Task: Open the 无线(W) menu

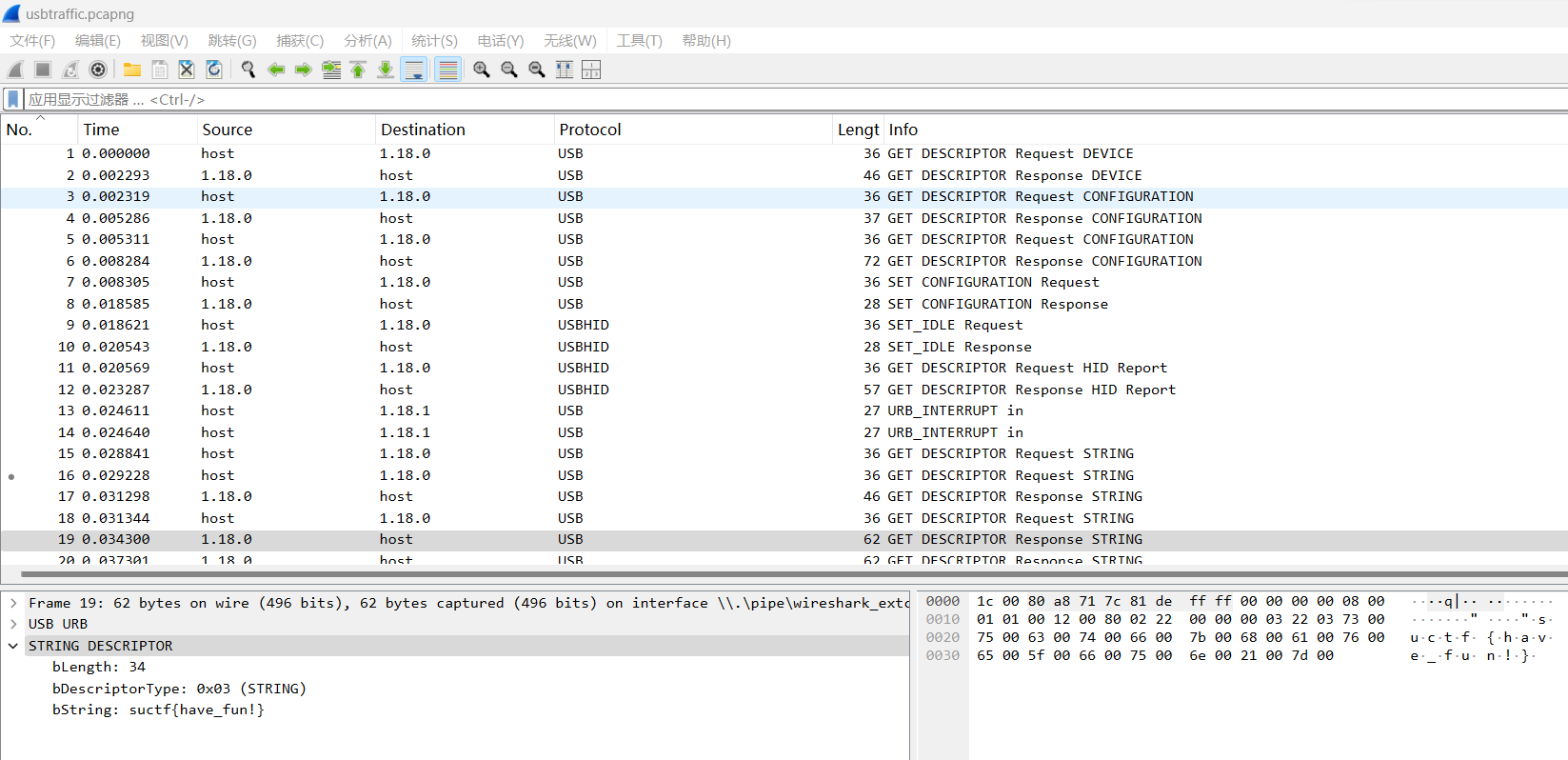Action: pyautogui.click(x=570, y=41)
